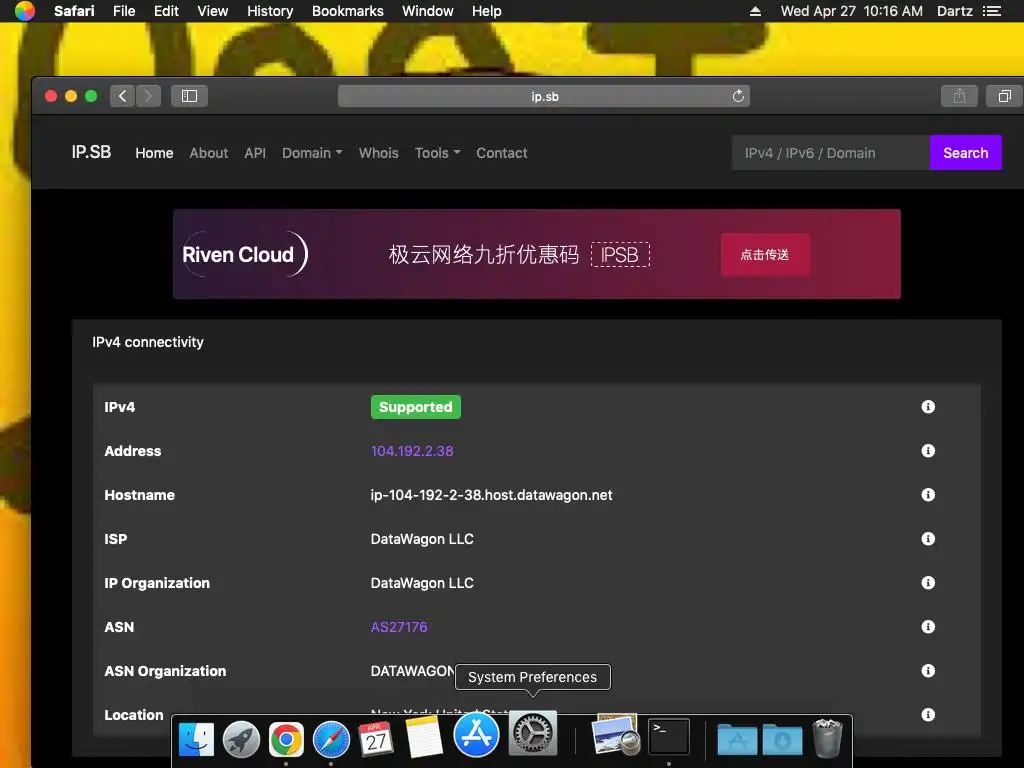1024x768 pixels.
Task: Click the Dartz user name
Action: pyautogui.click(x=954, y=11)
